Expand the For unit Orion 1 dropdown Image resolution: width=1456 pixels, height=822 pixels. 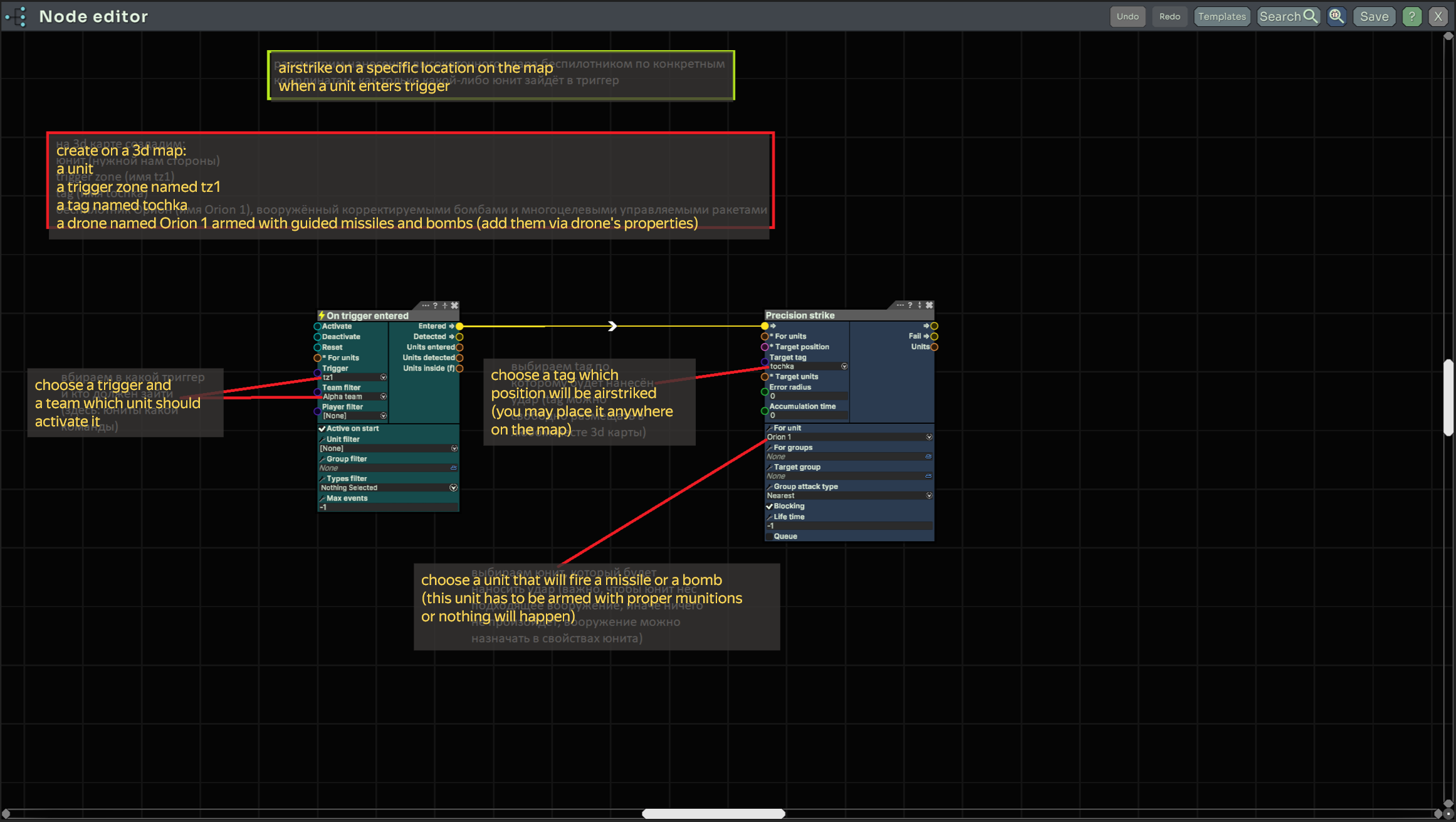(929, 437)
